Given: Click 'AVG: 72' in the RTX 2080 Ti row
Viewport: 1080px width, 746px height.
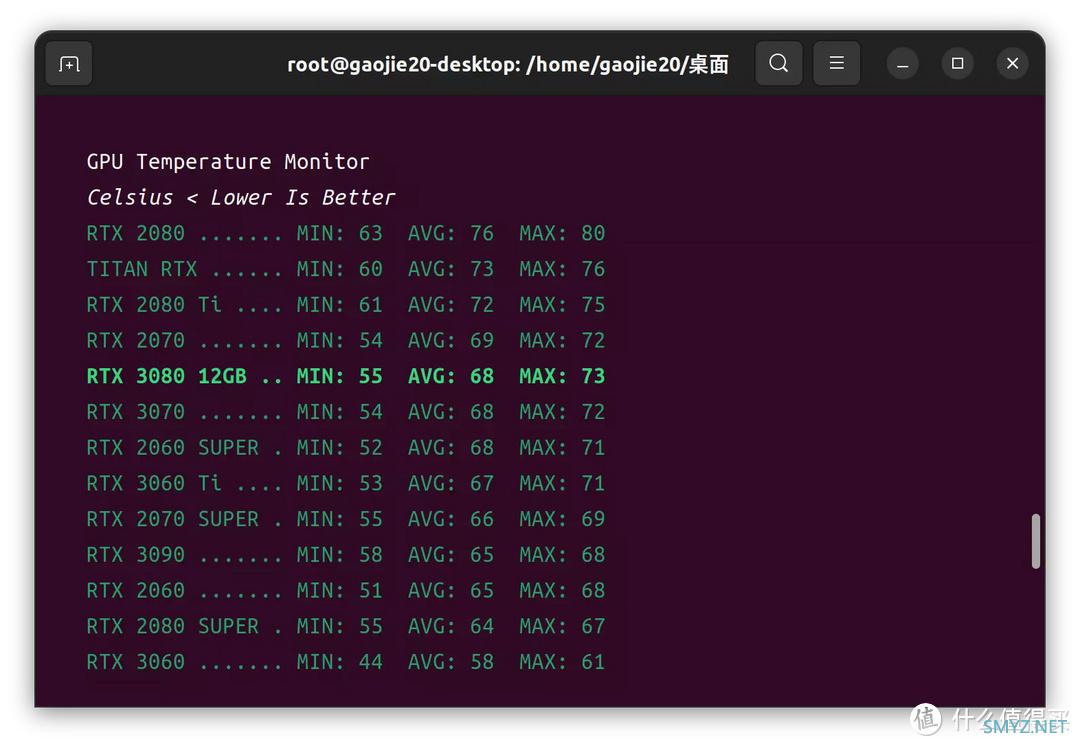Looking at the screenshot, I should tap(451, 305).
